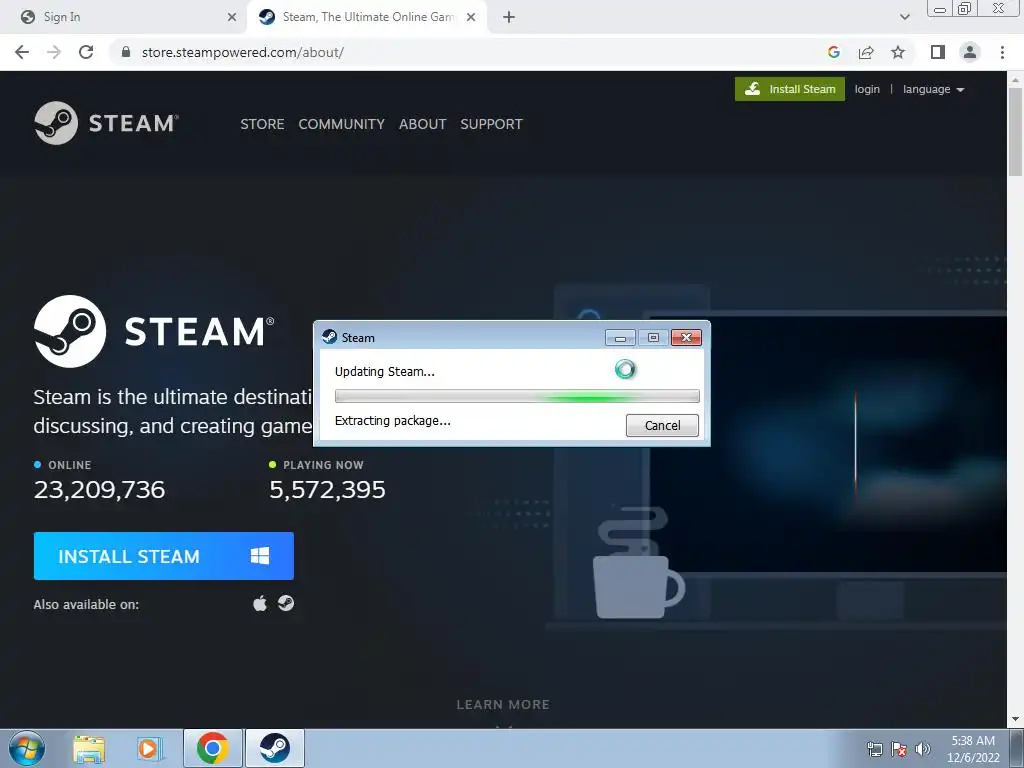1024x768 pixels.
Task: Open Windows Explorer from the taskbar
Action: click(x=89, y=748)
